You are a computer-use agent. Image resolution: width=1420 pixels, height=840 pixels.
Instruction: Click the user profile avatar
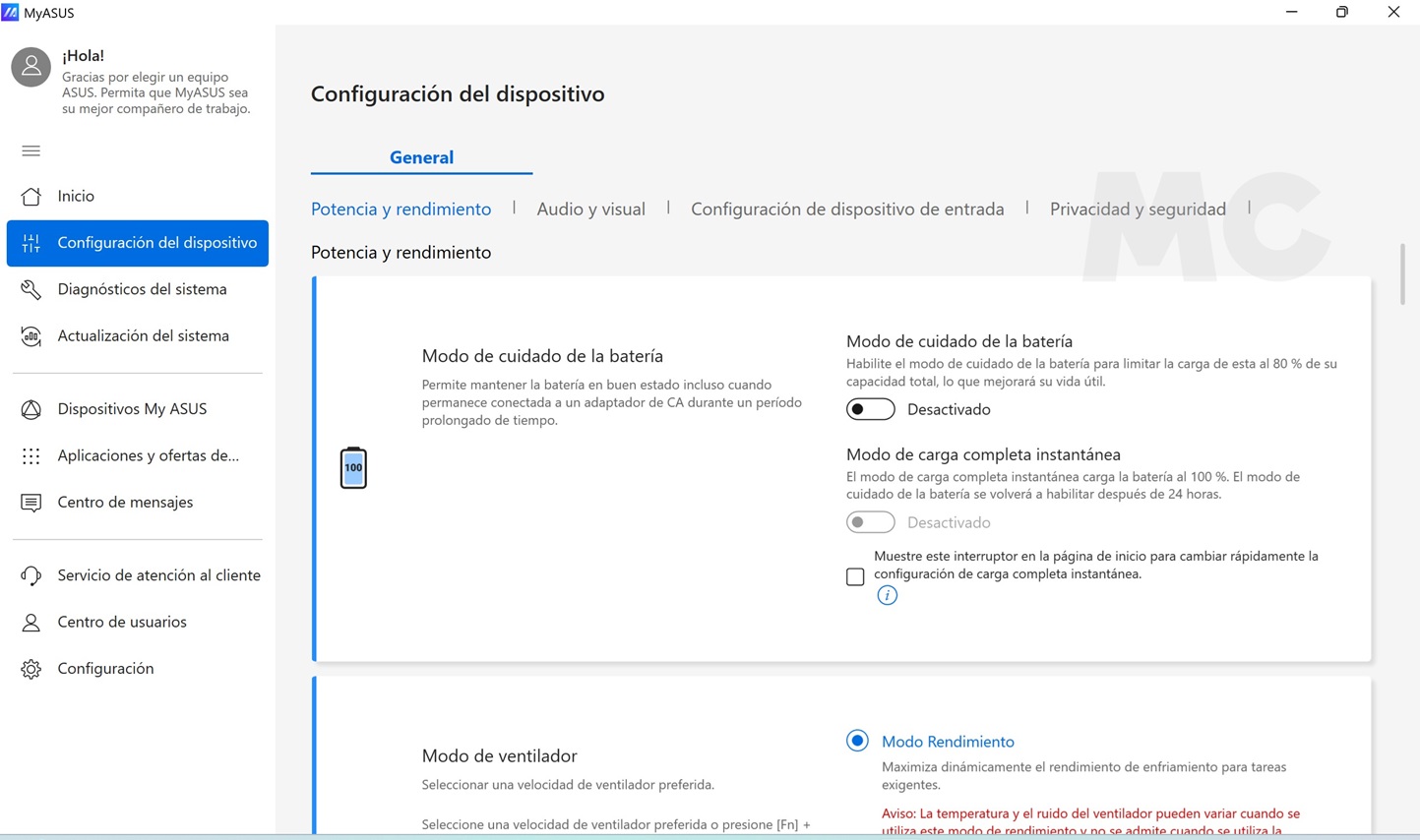(31, 67)
